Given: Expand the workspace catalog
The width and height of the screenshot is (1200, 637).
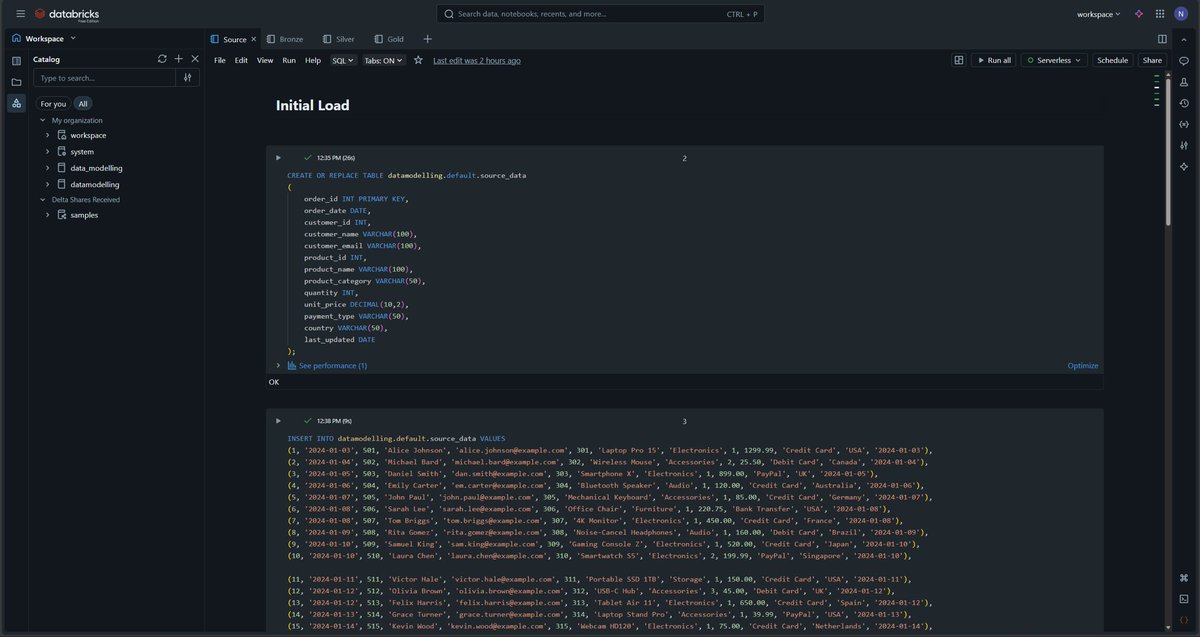Looking at the screenshot, I should [47, 135].
